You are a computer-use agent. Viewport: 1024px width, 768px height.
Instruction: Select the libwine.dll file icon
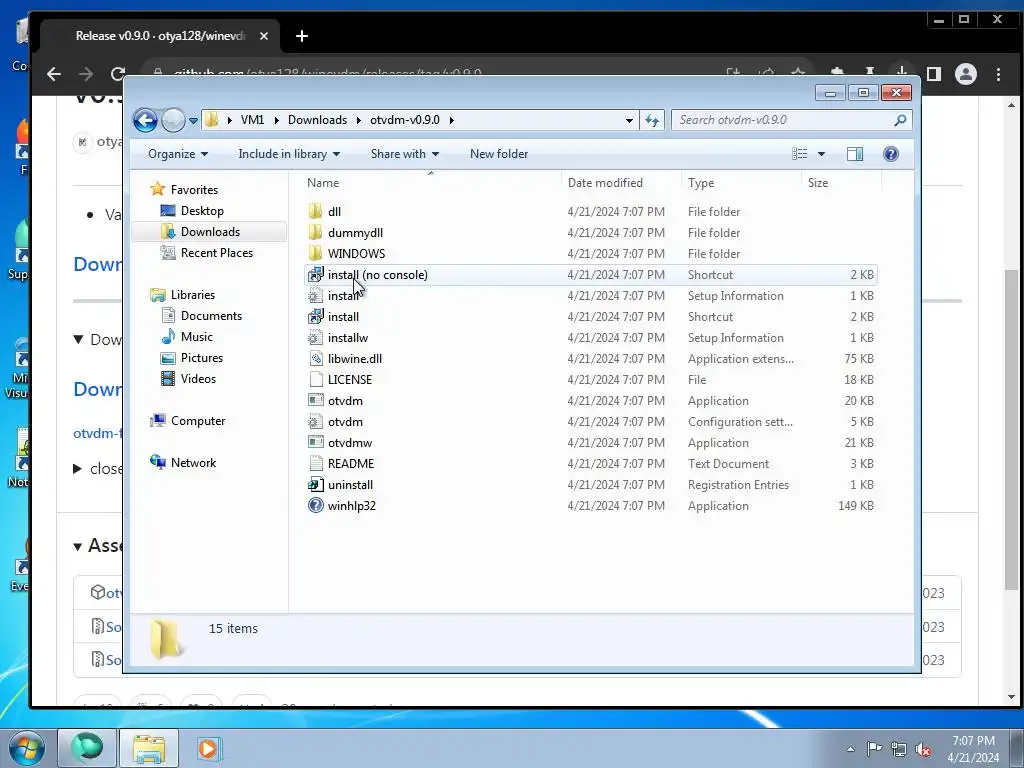coord(315,358)
